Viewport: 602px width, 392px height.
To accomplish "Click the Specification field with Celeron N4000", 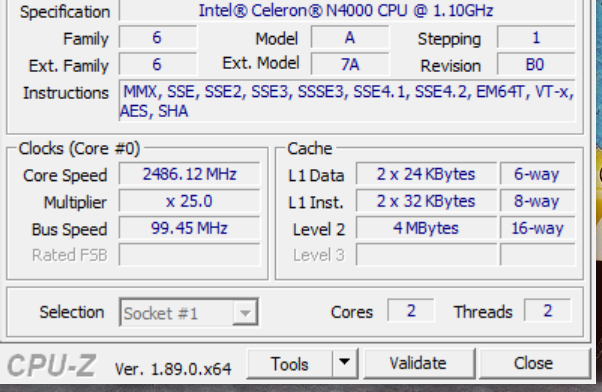I will click(x=346, y=11).
